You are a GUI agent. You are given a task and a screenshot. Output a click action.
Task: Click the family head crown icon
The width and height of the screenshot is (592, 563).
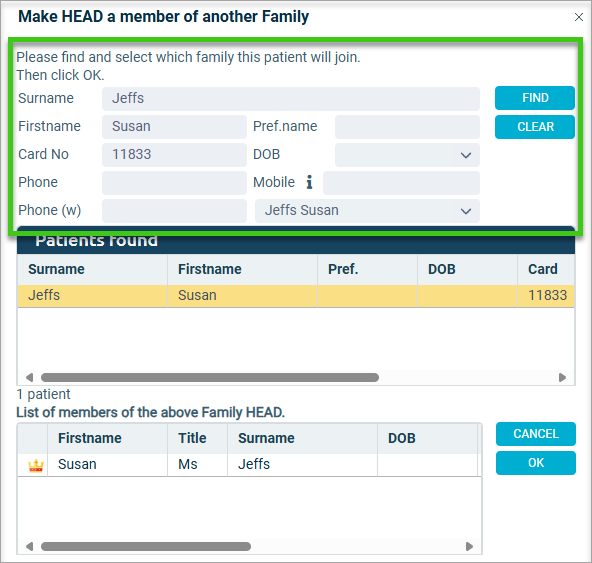pyautogui.click(x=36, y=465)
